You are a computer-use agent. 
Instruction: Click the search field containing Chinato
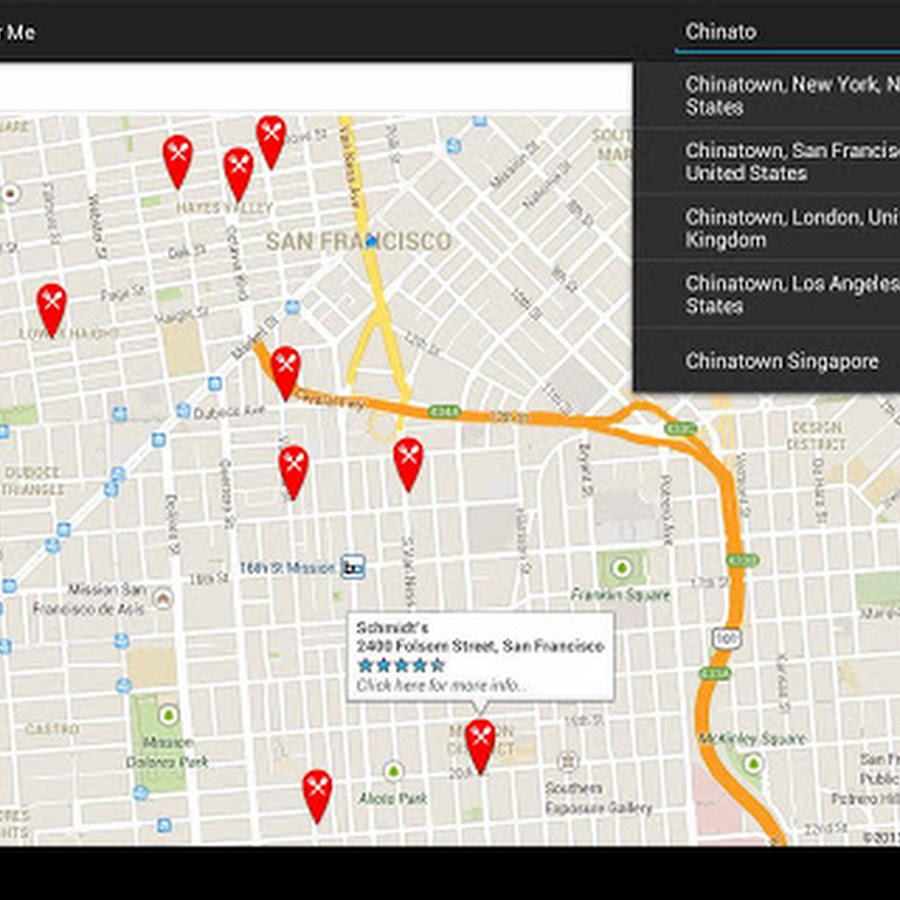788,32
